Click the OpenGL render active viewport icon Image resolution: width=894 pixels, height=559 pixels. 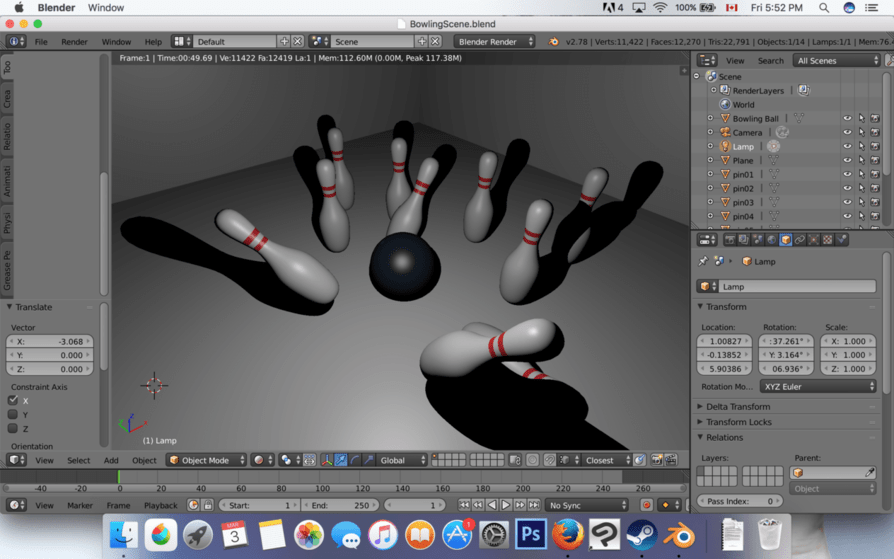coord(656,460)
